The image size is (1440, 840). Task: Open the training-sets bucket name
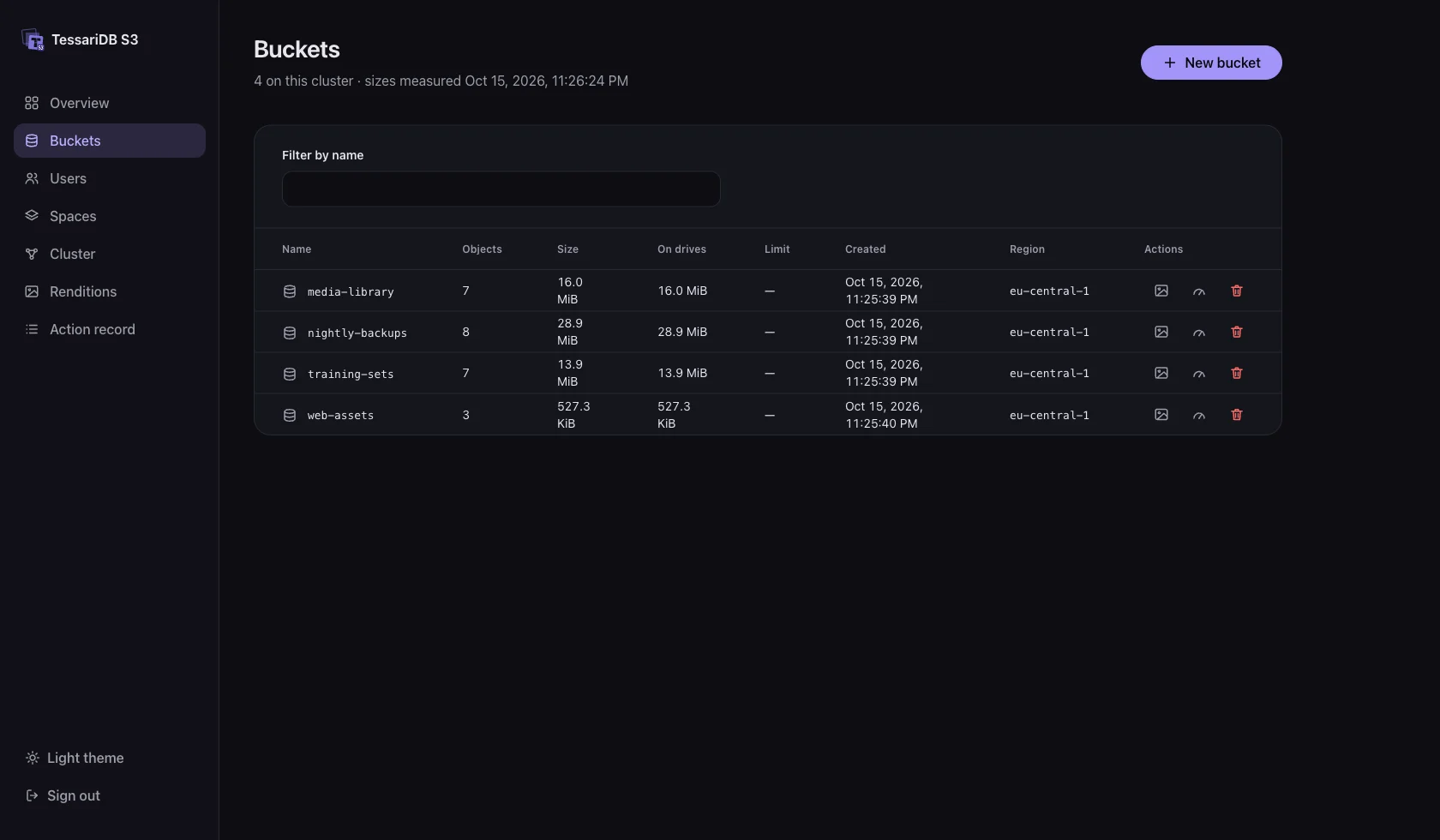[351, 374]
